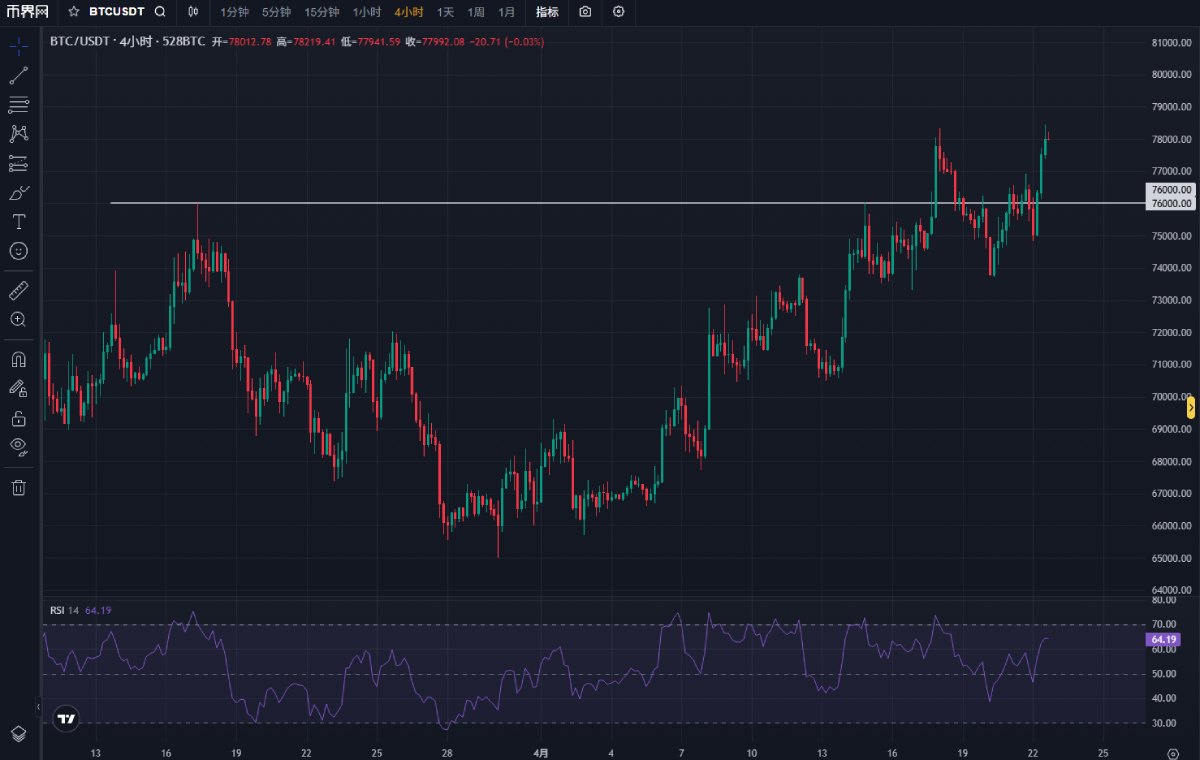Click the -20.71 (-0.03%) change value
Image resolution: width=1200 pixels, height=760 pixels.
pos(507,42)
